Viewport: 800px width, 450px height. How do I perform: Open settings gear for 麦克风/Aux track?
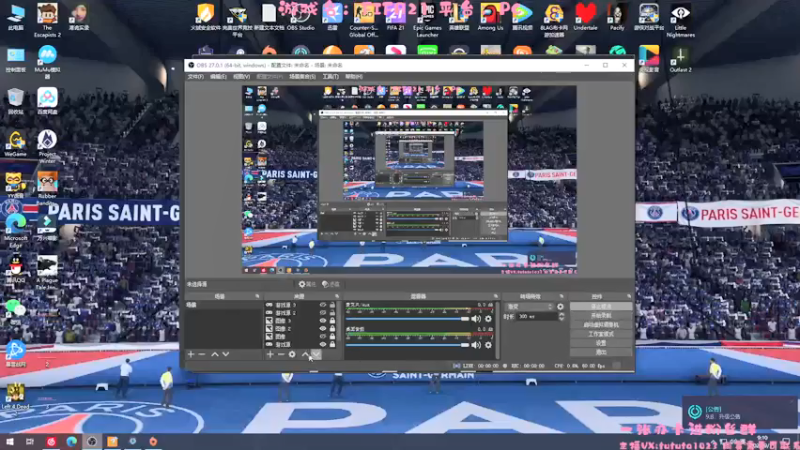click(488, 318)
